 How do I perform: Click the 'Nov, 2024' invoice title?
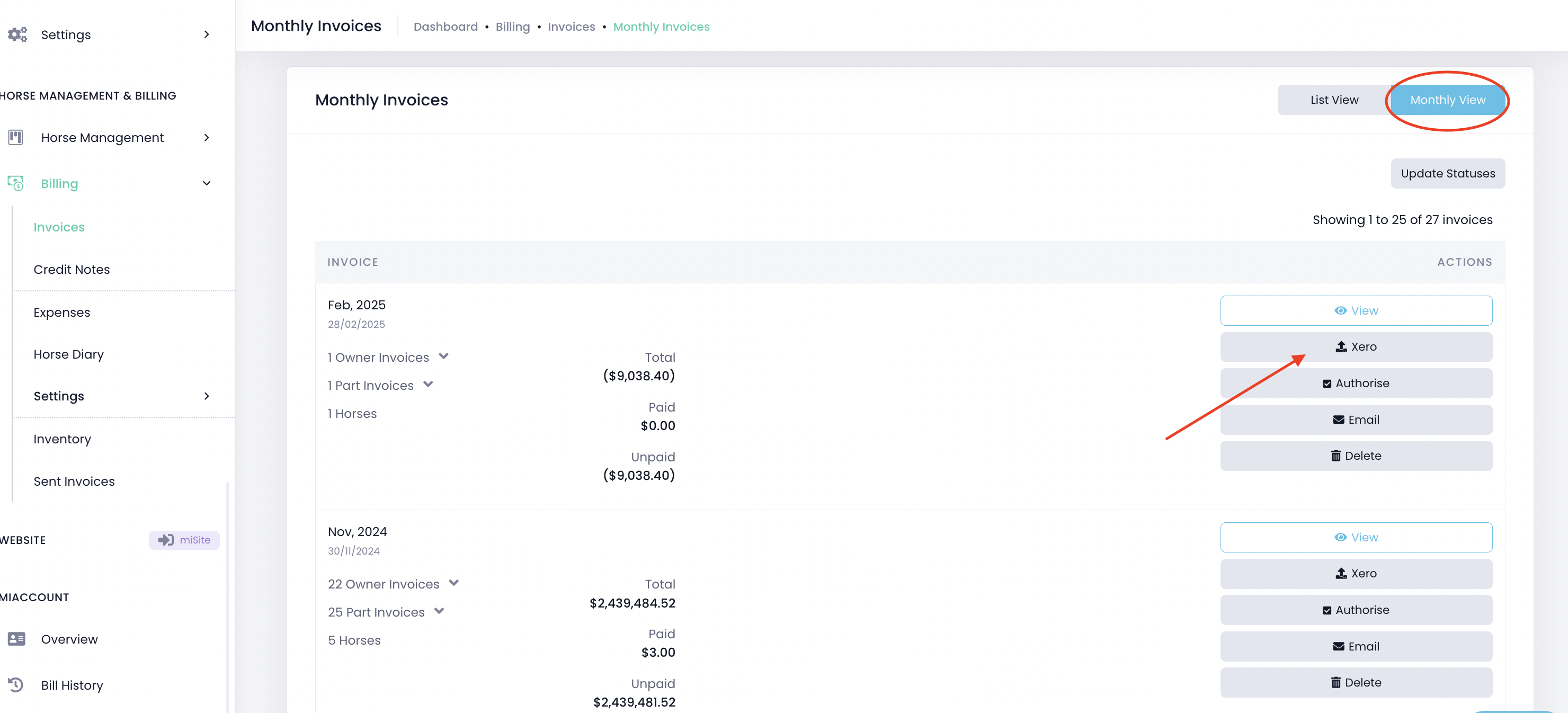click(x=358, y=531)
